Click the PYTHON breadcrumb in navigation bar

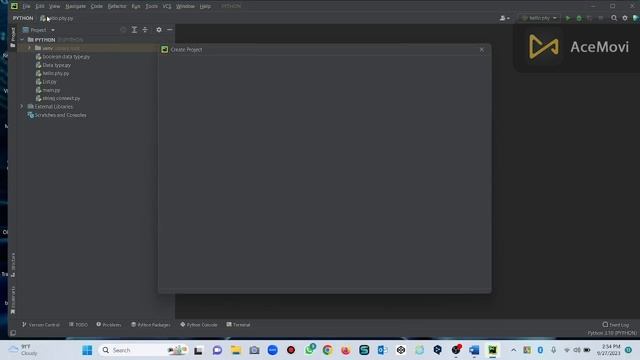pyautogui.click(x=23, y=18)
